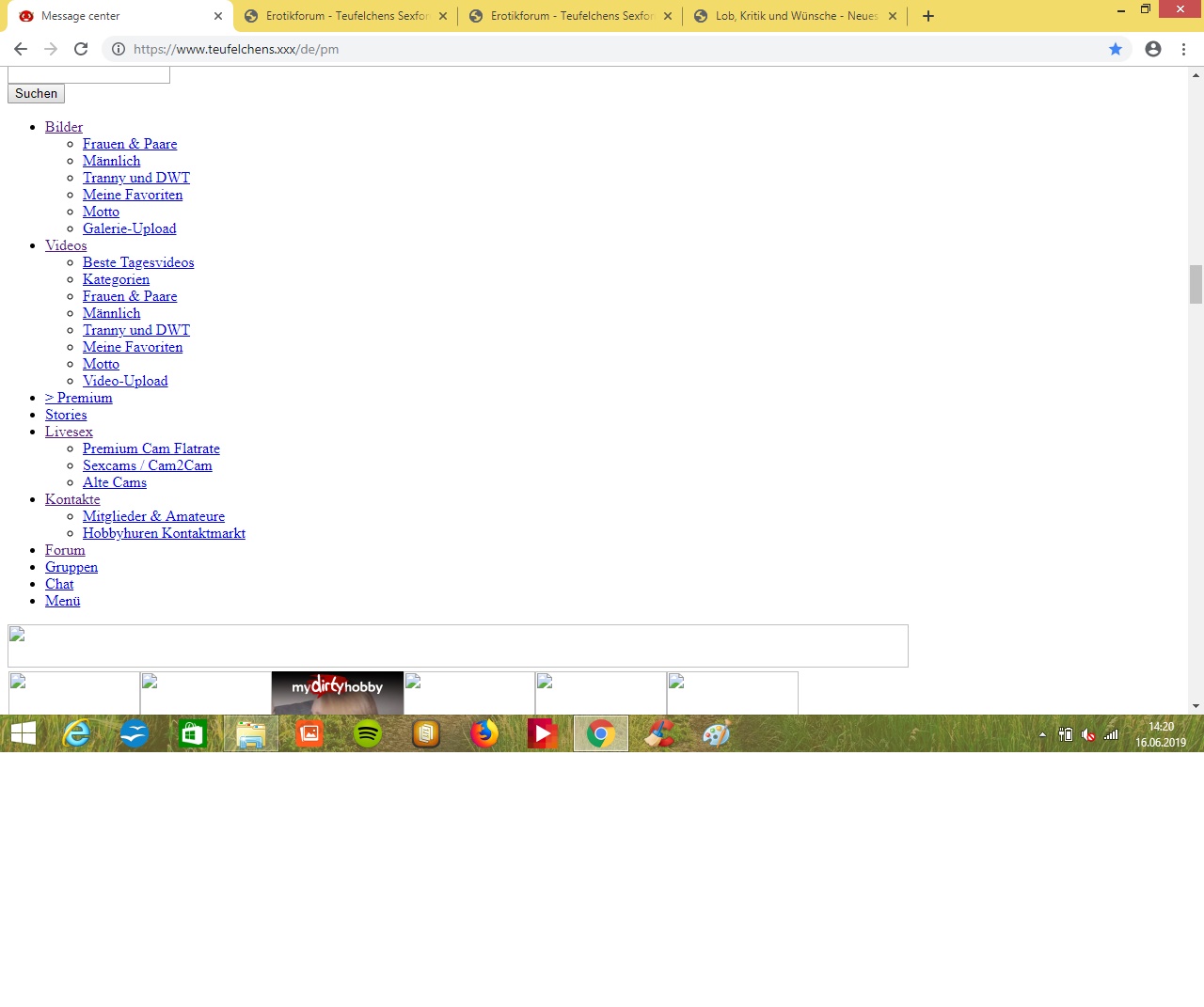Screen dimensions: 1204x1007
Task: Show hidden system tray icons
Action: point(1042,734)
